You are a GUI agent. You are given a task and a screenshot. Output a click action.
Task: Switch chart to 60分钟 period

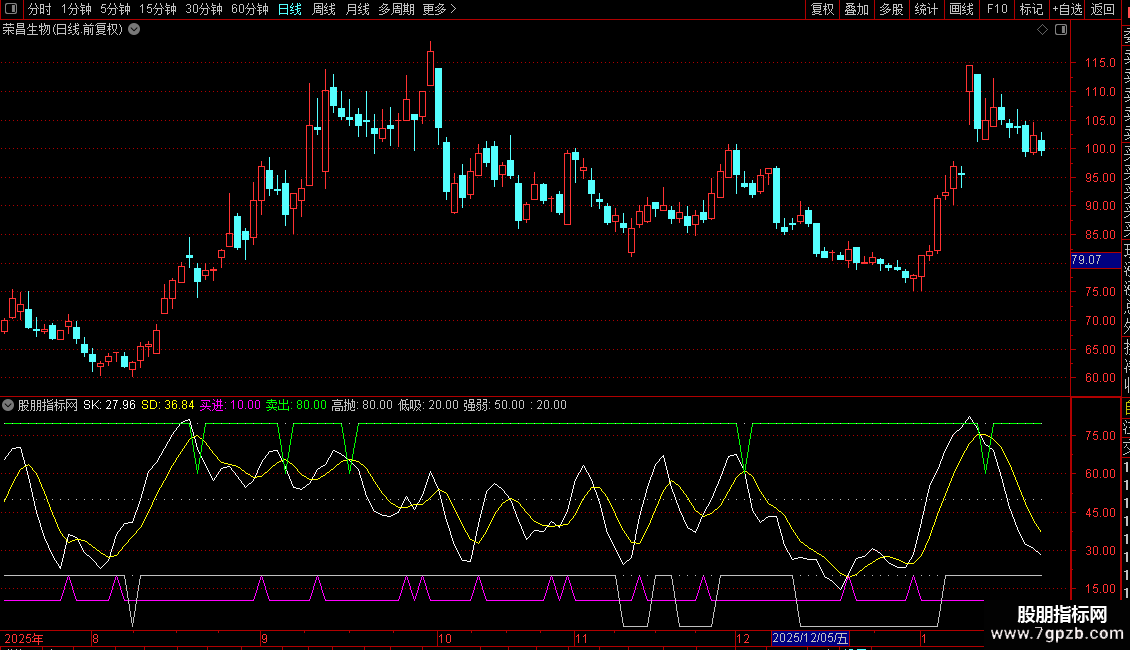[x=249, y=9]
